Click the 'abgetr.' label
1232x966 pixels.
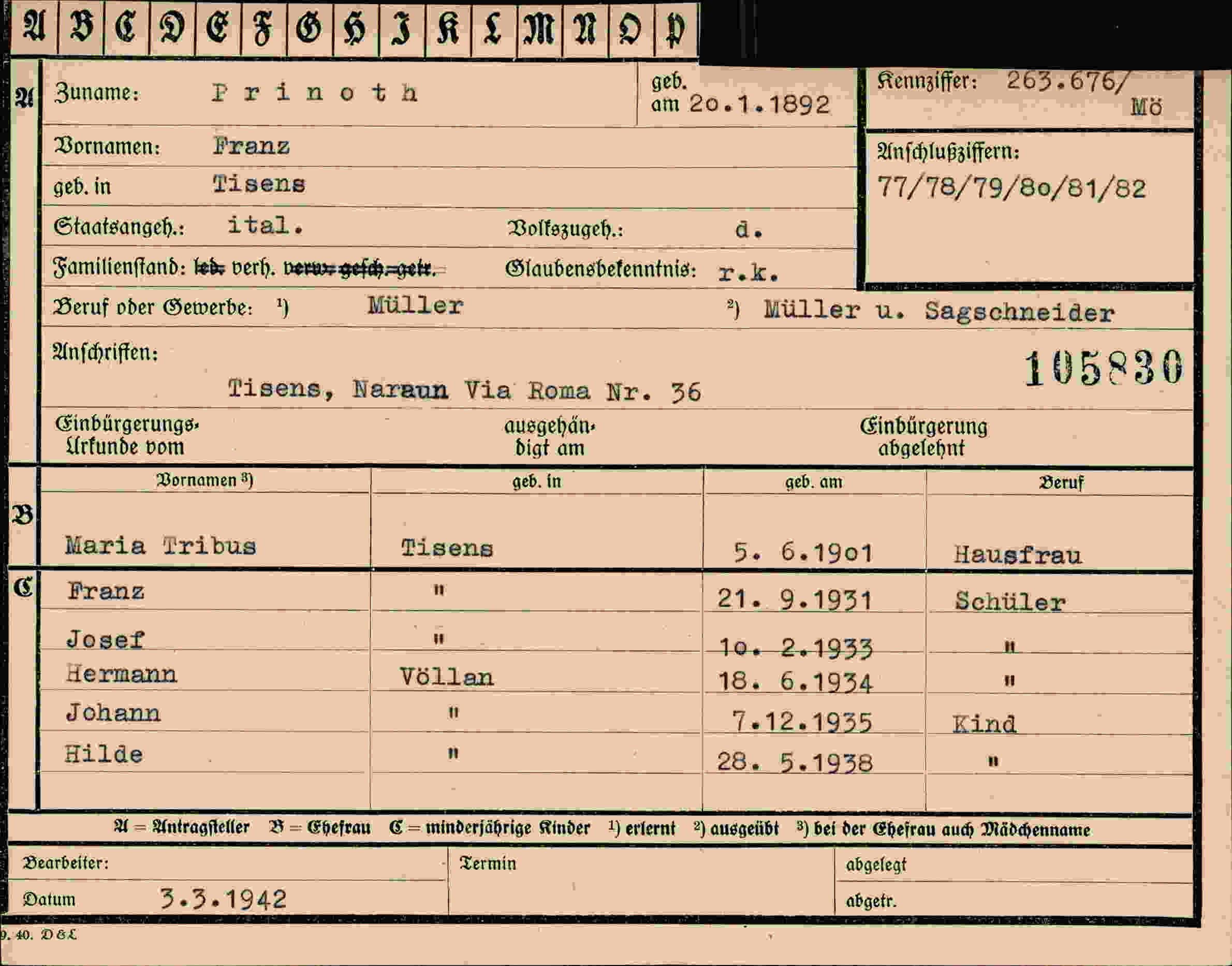coord(871,900)
